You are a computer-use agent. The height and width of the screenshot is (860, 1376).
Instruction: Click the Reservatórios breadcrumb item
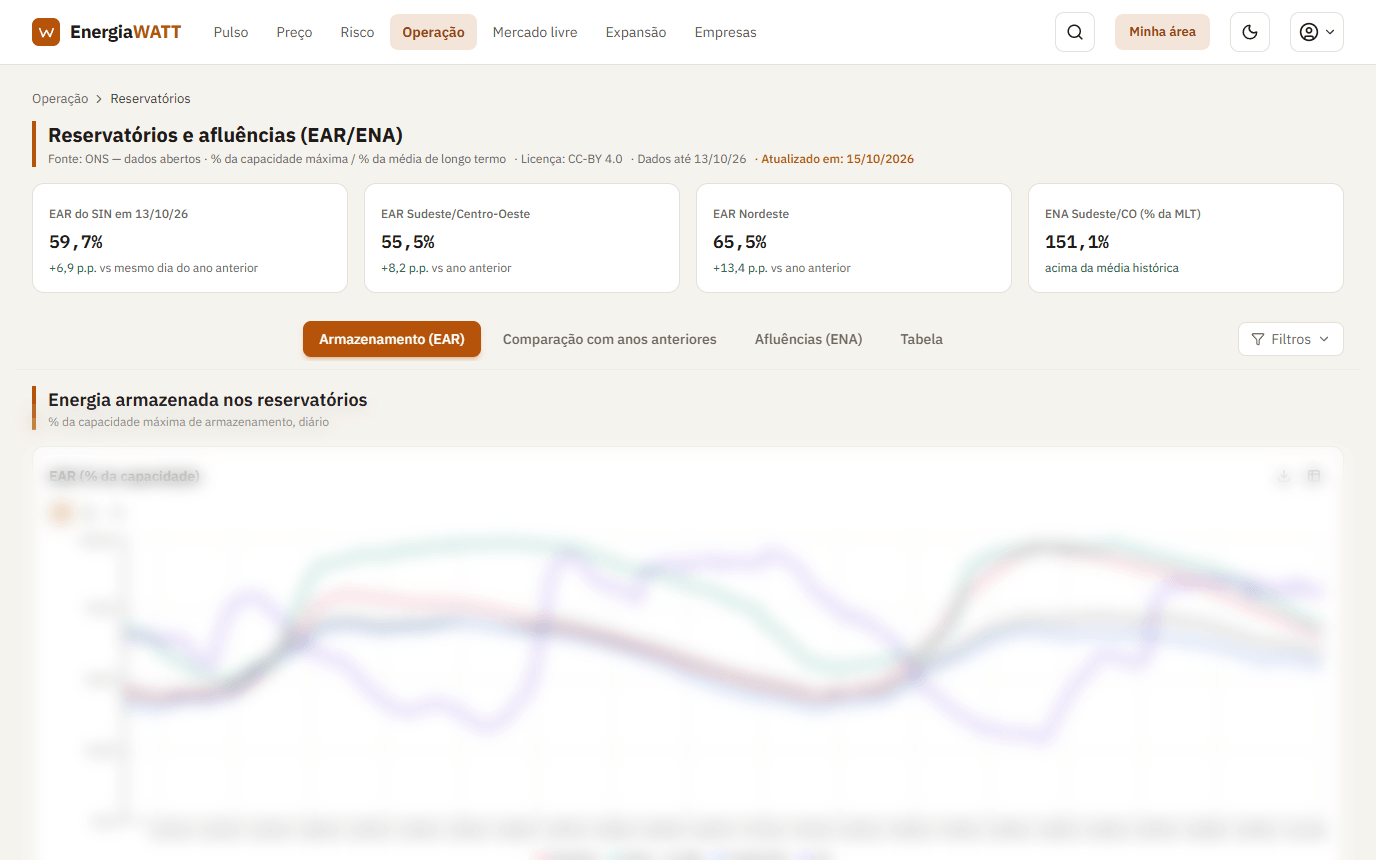coord(150,99)
